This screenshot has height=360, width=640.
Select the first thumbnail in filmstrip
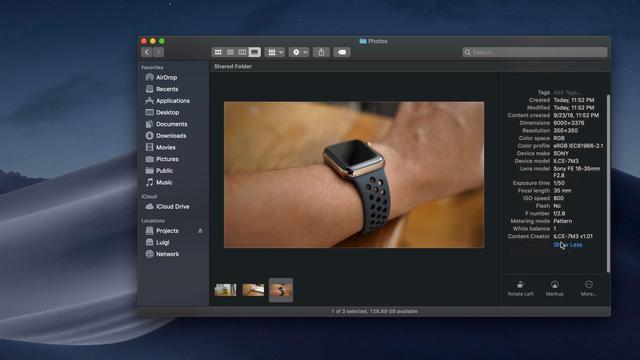click(225, 290)
